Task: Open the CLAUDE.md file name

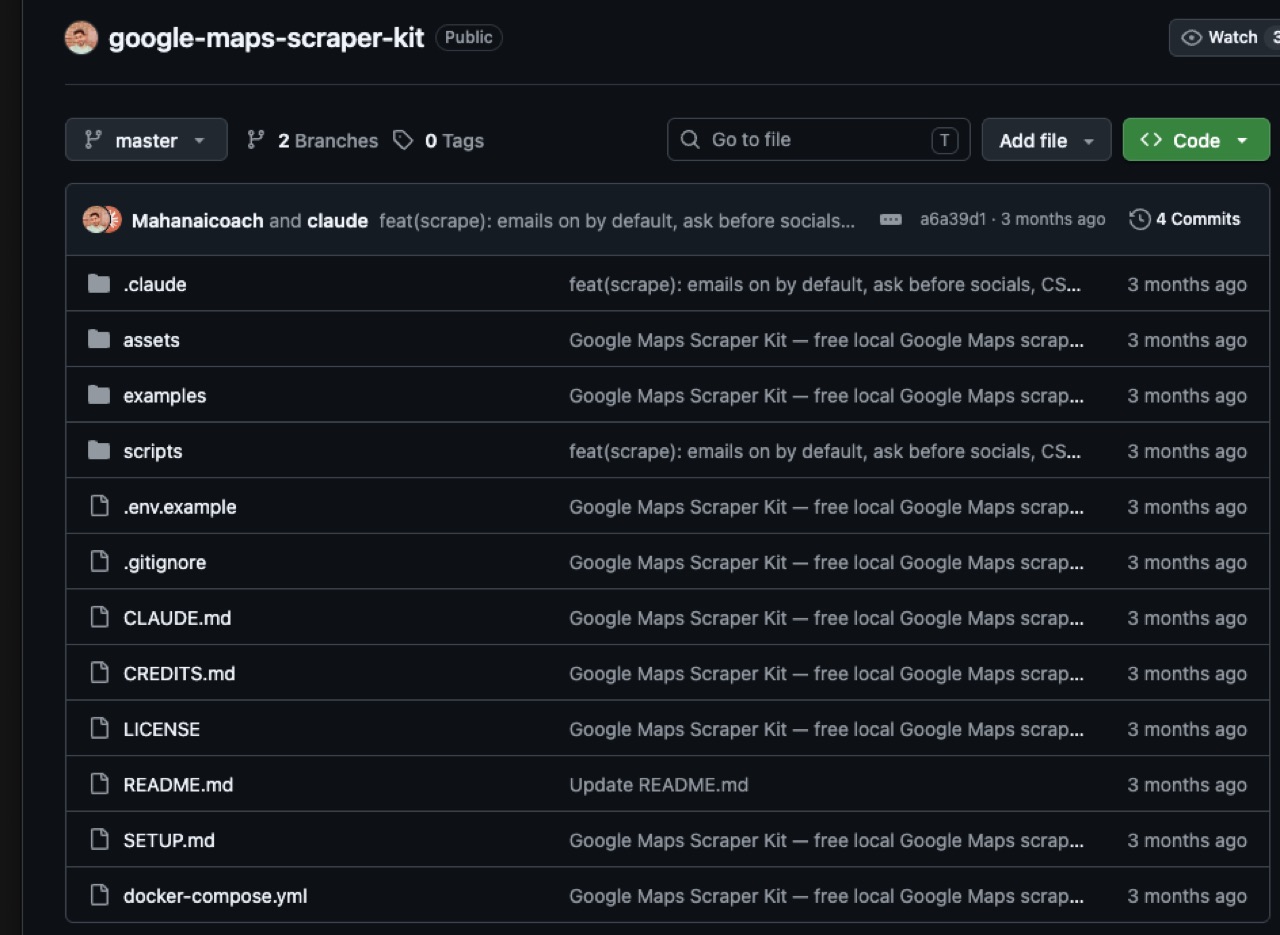Action: (177, 618)
